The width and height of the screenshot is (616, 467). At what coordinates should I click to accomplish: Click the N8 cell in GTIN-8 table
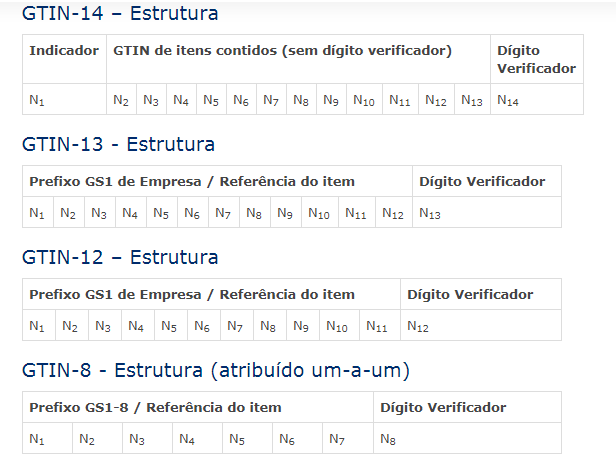[387, 439]
